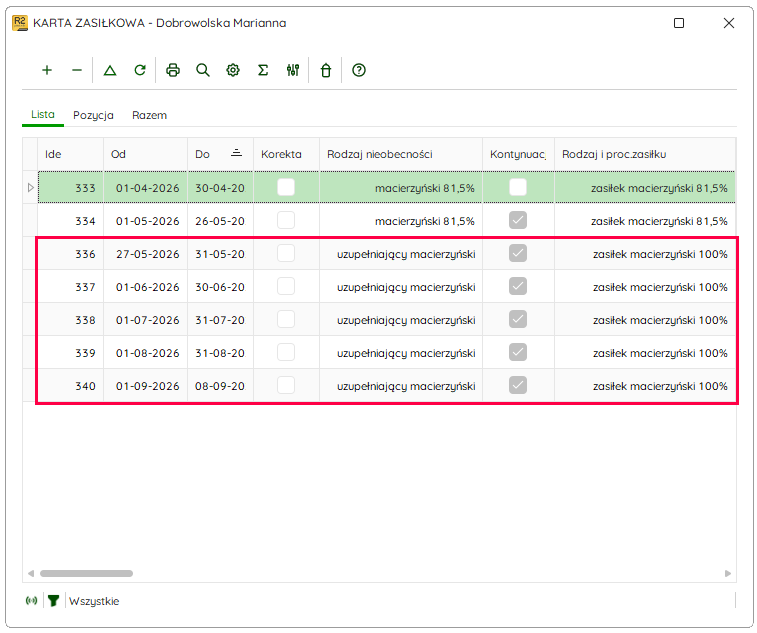Remove record using the minus icon

[77, 70]
